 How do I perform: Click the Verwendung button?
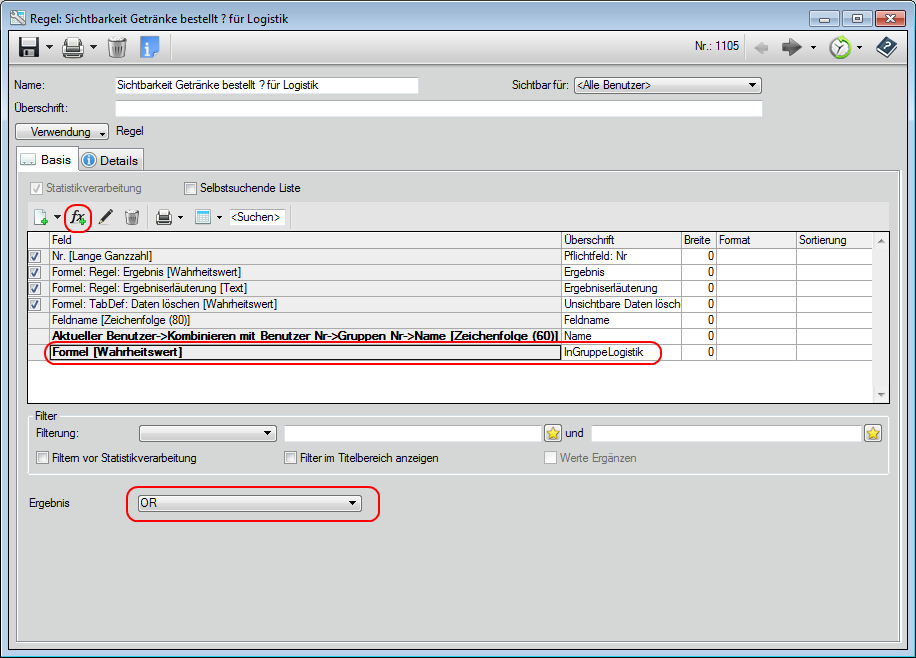click(62, 132)
